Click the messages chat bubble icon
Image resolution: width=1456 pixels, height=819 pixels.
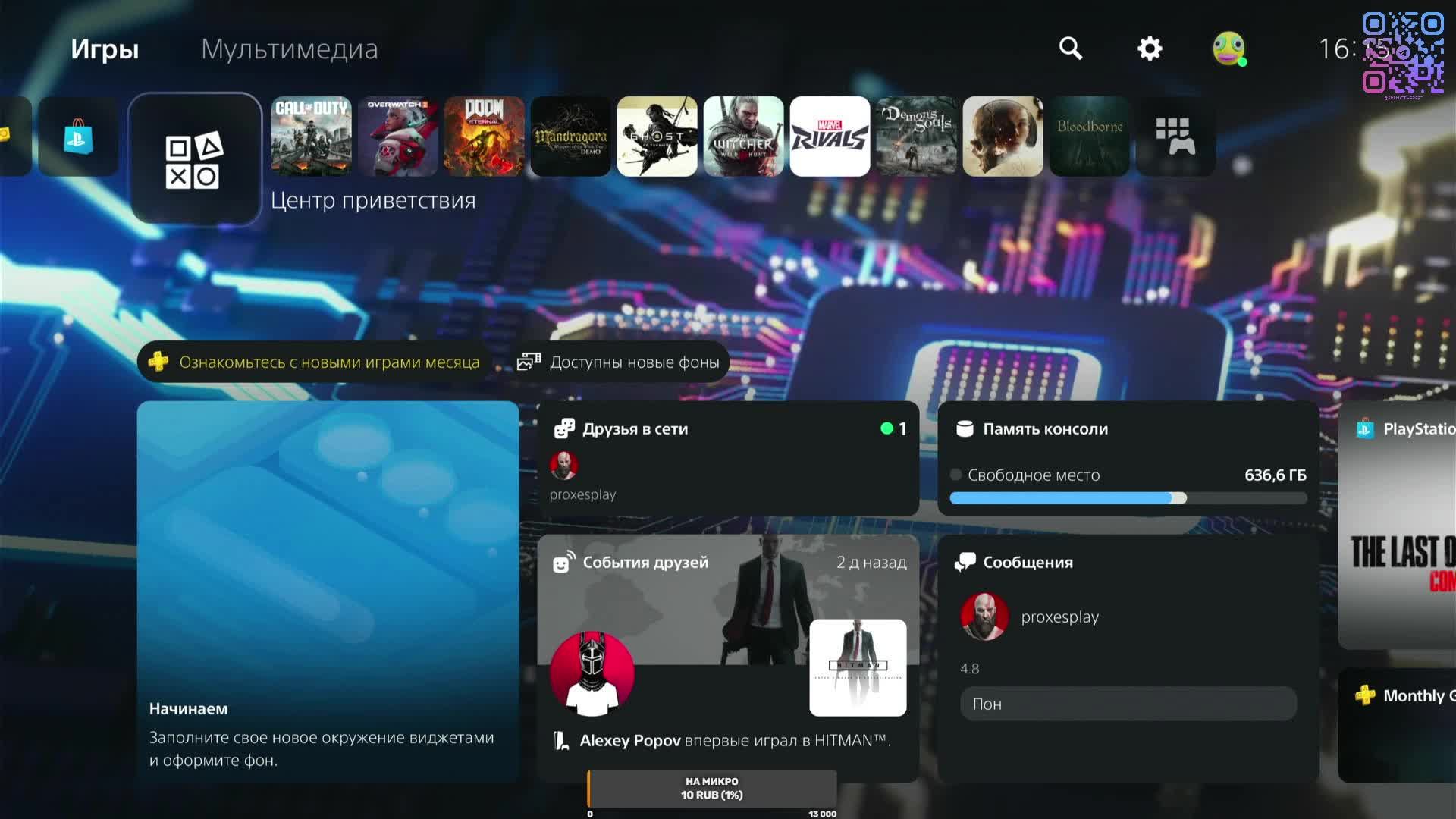click(965, 563)
